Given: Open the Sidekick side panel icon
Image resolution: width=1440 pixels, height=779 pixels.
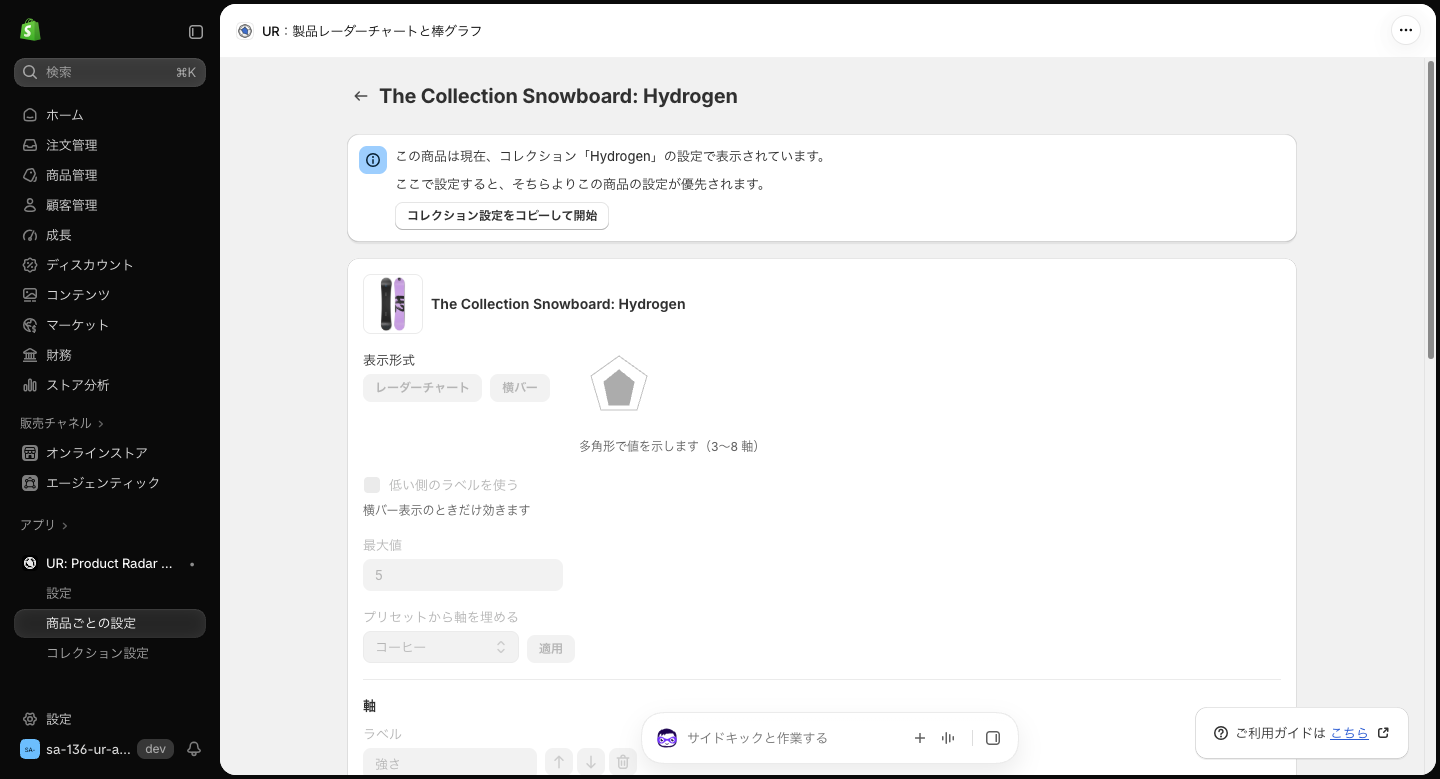Looking at the screenshot, I should pos(993,738).
